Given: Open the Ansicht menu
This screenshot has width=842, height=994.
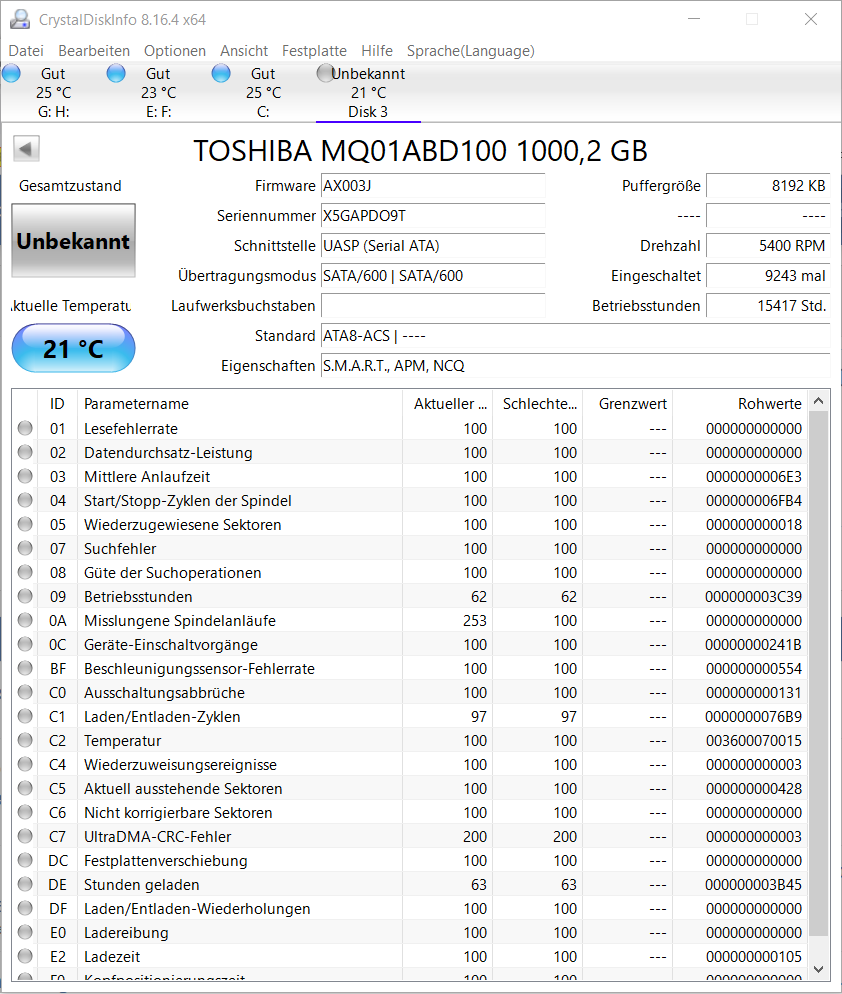Looking at the screenshot, I should pos(244,51).
